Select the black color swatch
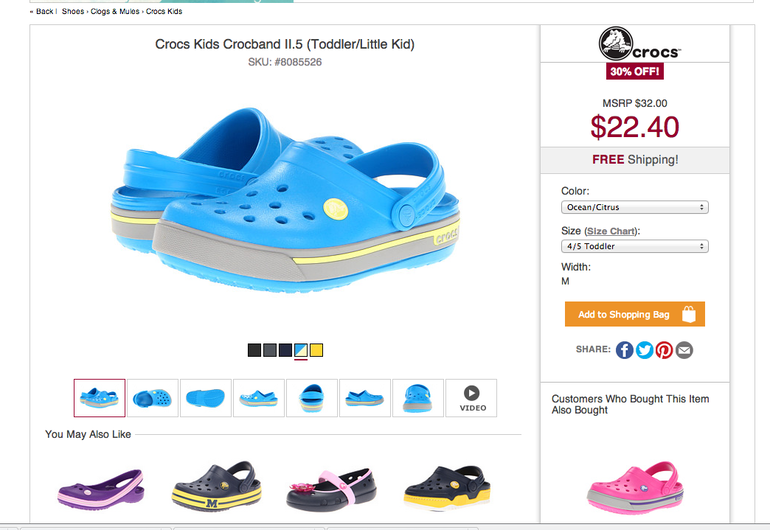Viewport: 770px width, 530px height. click(x=254, y=350)
